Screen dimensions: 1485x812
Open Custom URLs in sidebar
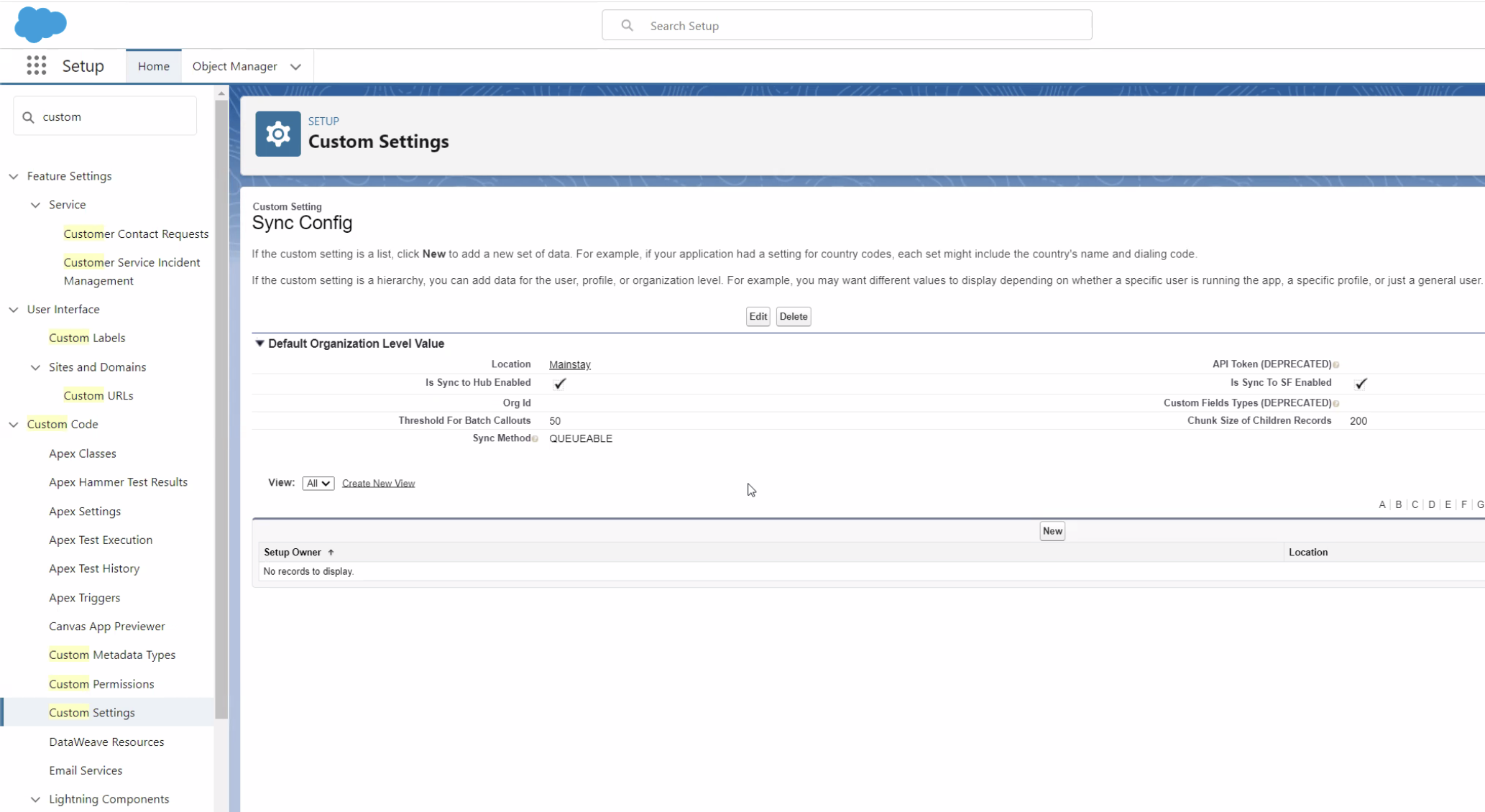(98, 395)
